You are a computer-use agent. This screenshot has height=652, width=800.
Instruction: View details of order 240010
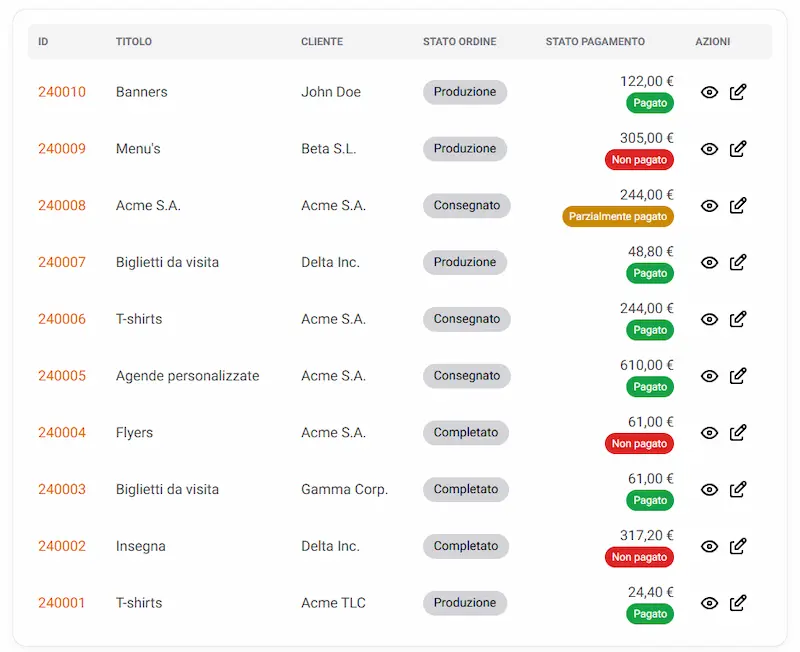[x=709, y=92]
